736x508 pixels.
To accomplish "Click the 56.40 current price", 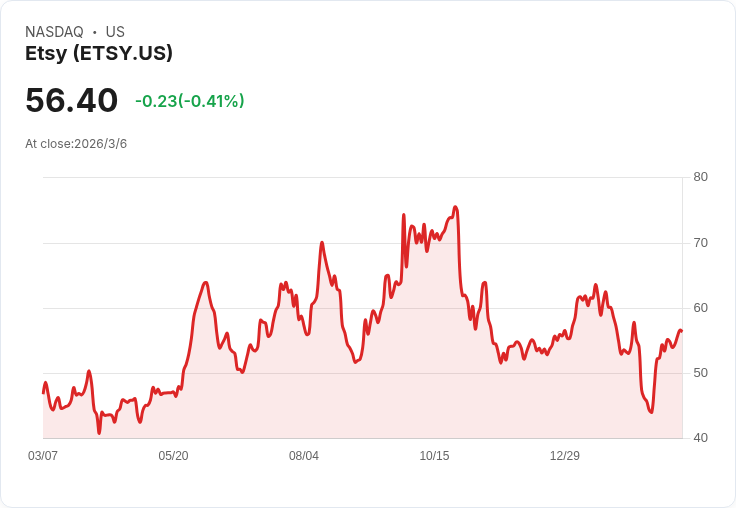I will pos(71,100).
